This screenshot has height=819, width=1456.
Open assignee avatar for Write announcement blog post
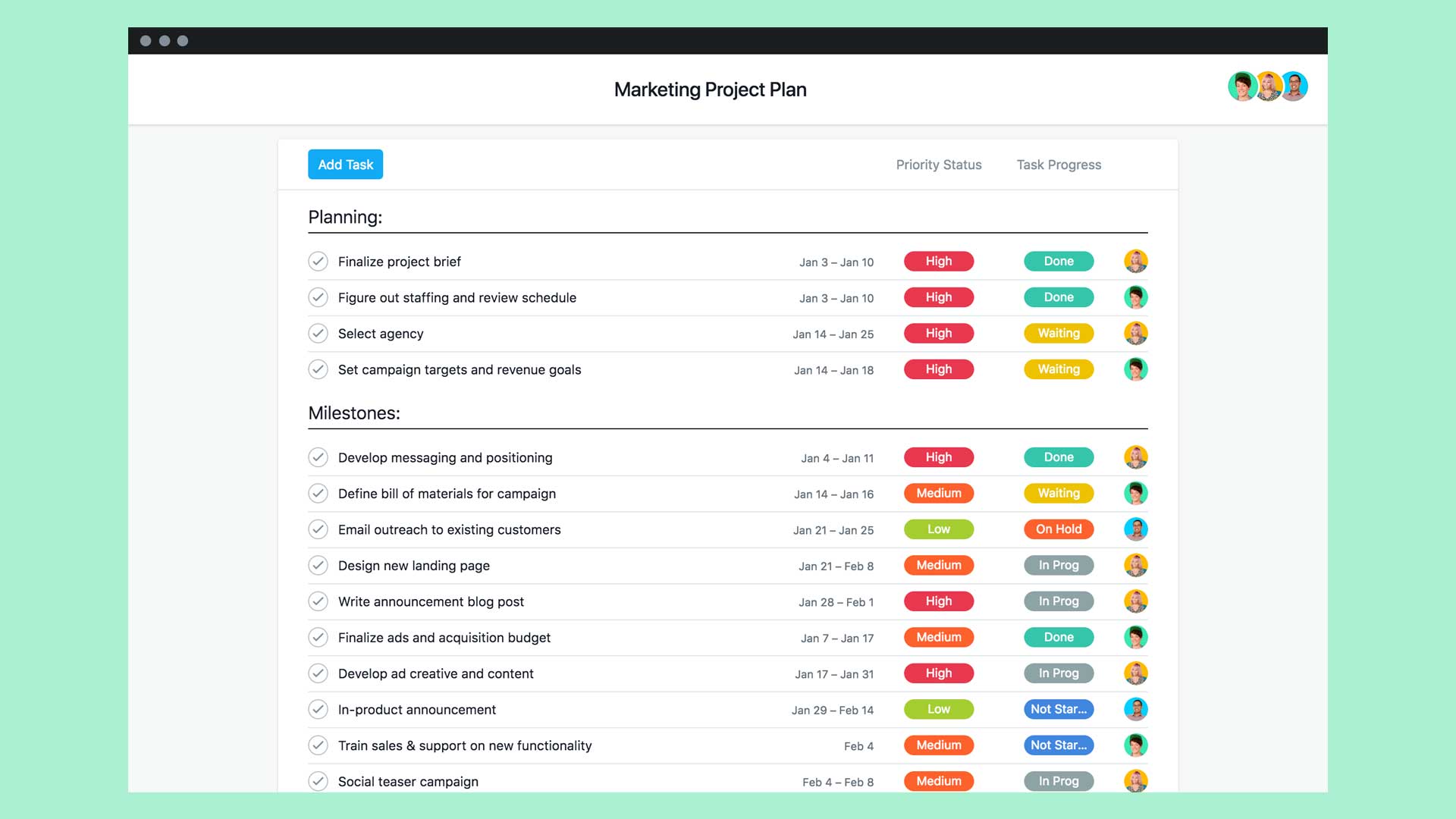[x=1135, y=601]
